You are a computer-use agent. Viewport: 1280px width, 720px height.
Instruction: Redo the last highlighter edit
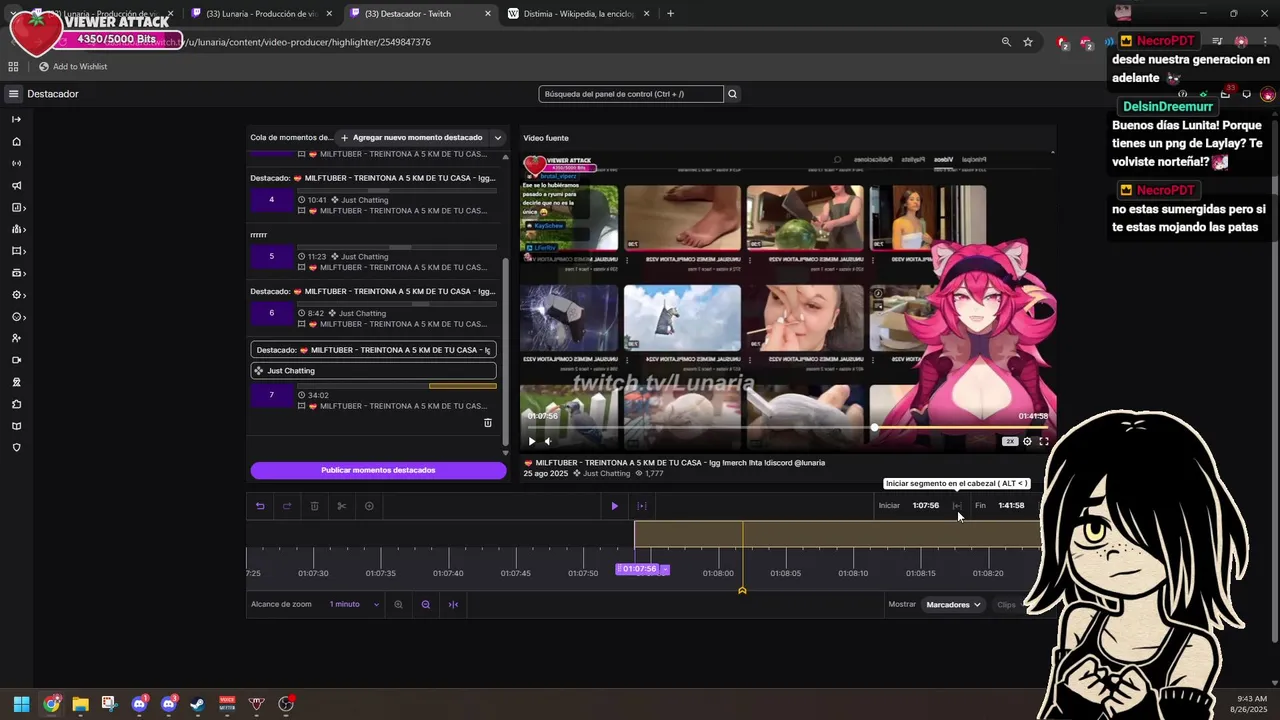(287, 506)
